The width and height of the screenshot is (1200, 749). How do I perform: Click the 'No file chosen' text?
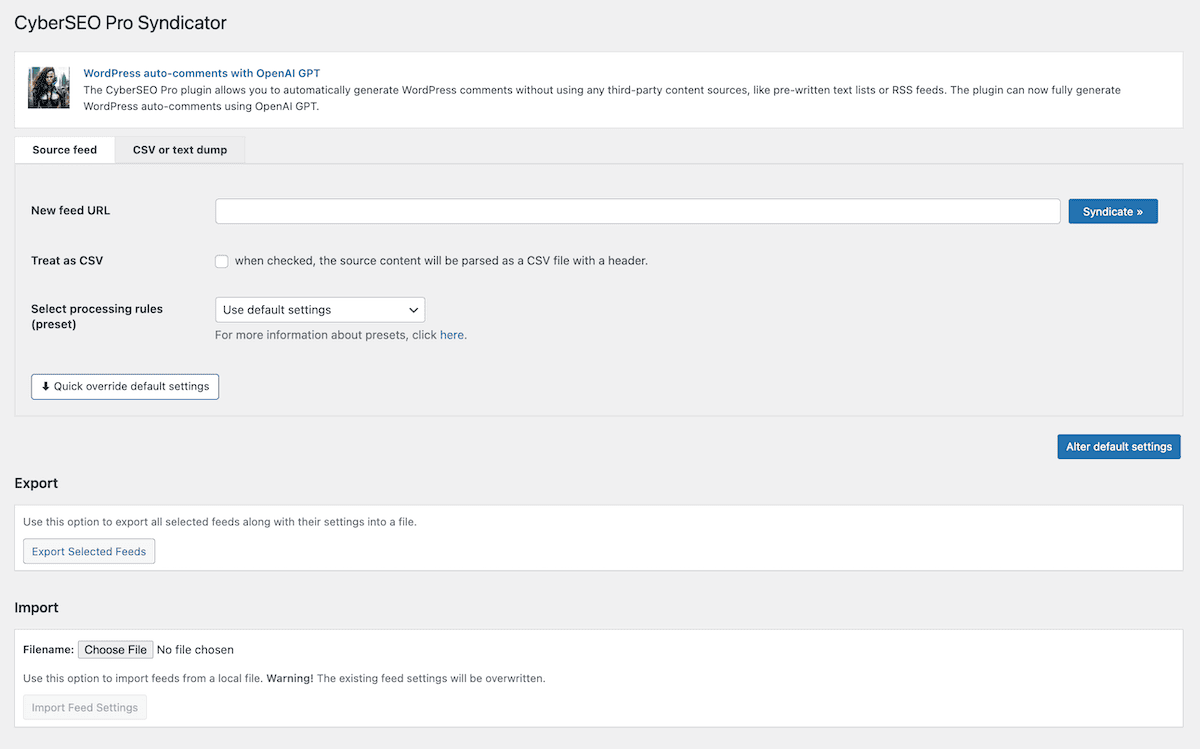click(x=195, y=650)
